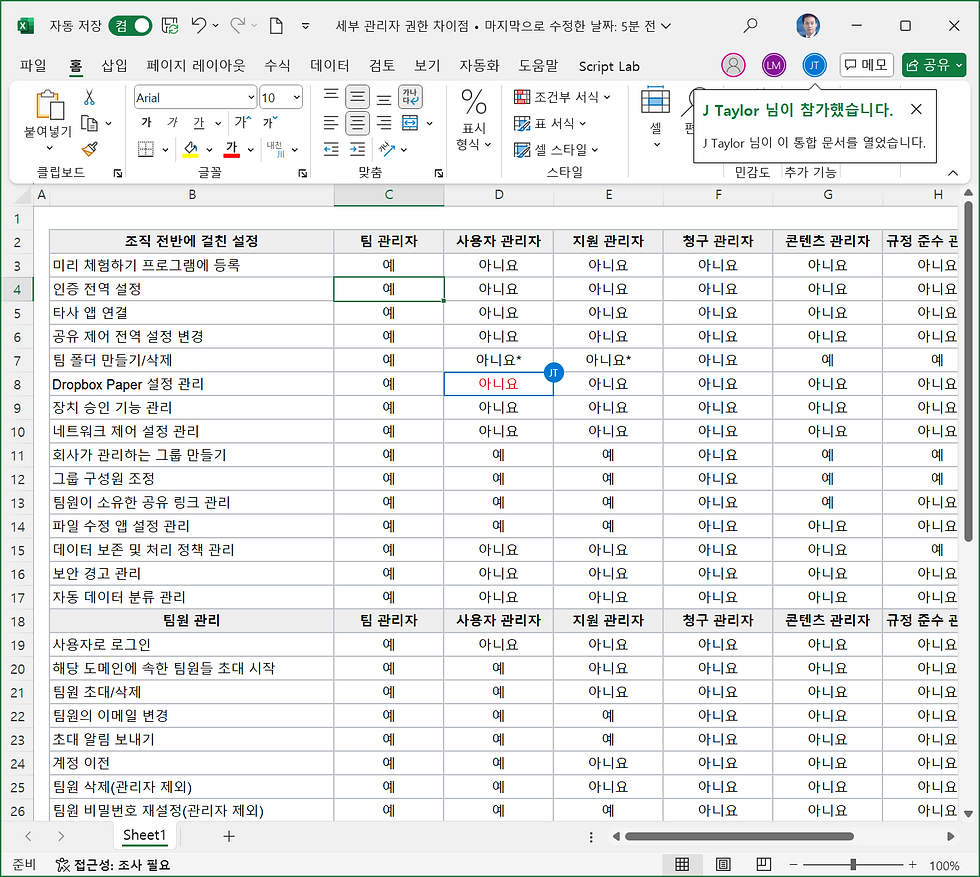Click the LM collaborator presence avatar

pos(774,65)
